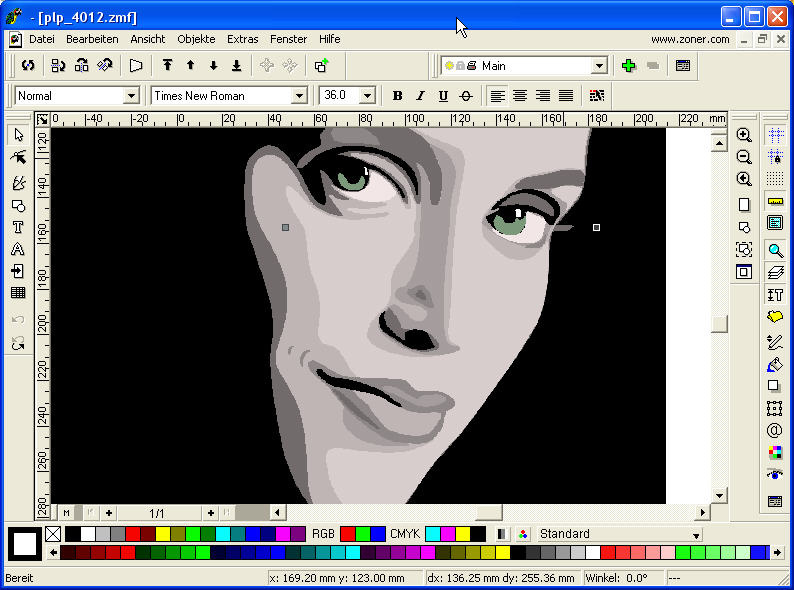Set centered text alignment
The image size is (794, 590).
(x=520, y=95)
